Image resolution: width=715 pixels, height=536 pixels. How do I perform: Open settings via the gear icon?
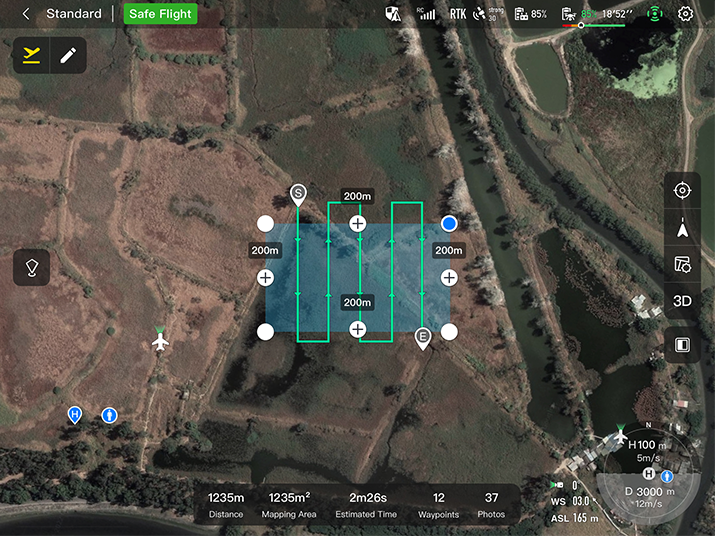click(685, 14)
